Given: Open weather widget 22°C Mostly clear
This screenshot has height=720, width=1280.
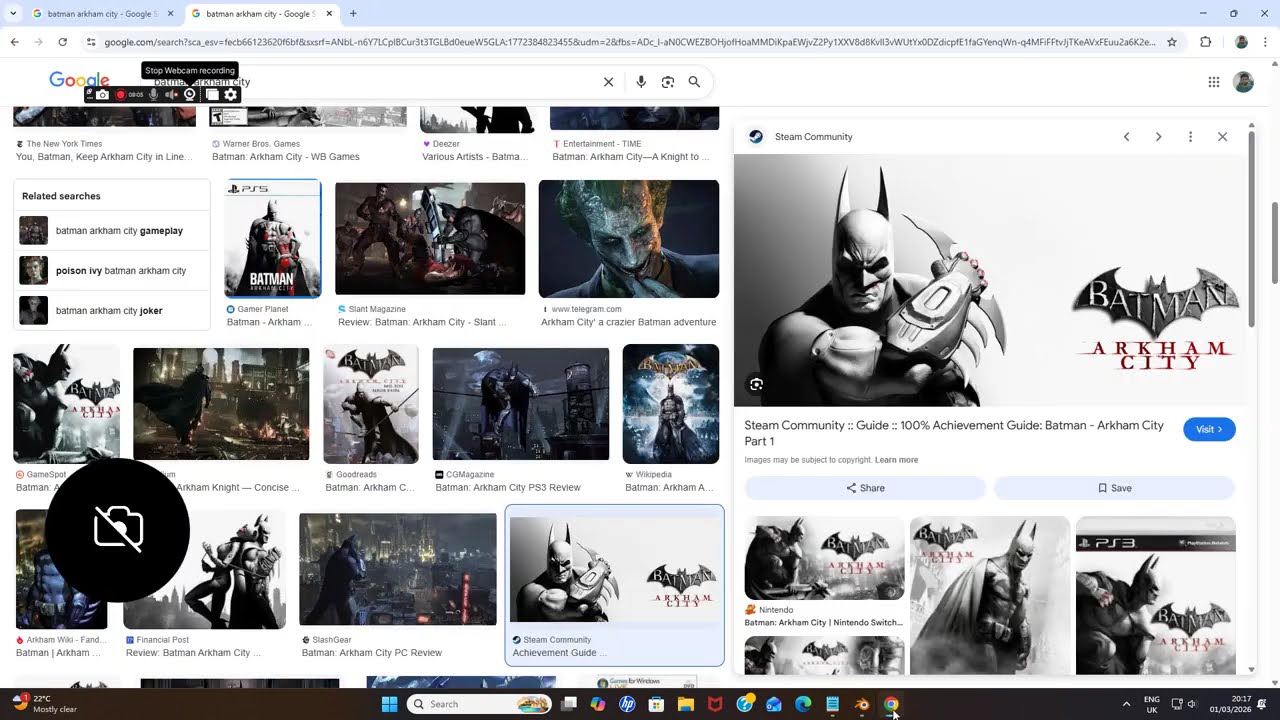Looking at the screenshot, I should click(45, 704).
